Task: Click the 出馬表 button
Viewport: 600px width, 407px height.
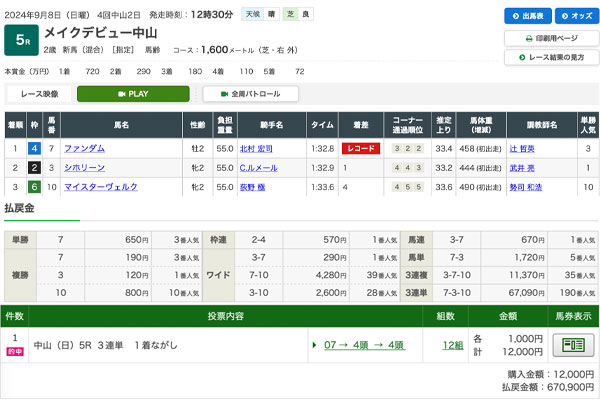Action: [x=527, y=16]
